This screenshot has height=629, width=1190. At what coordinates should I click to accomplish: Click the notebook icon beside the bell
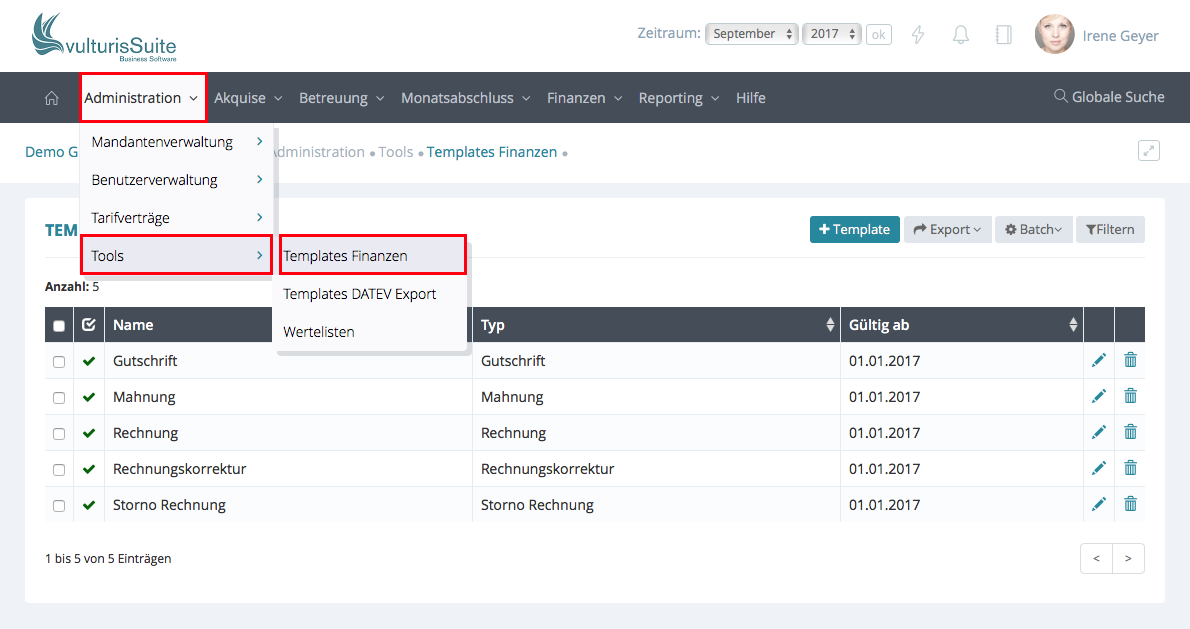point(1003,35)
